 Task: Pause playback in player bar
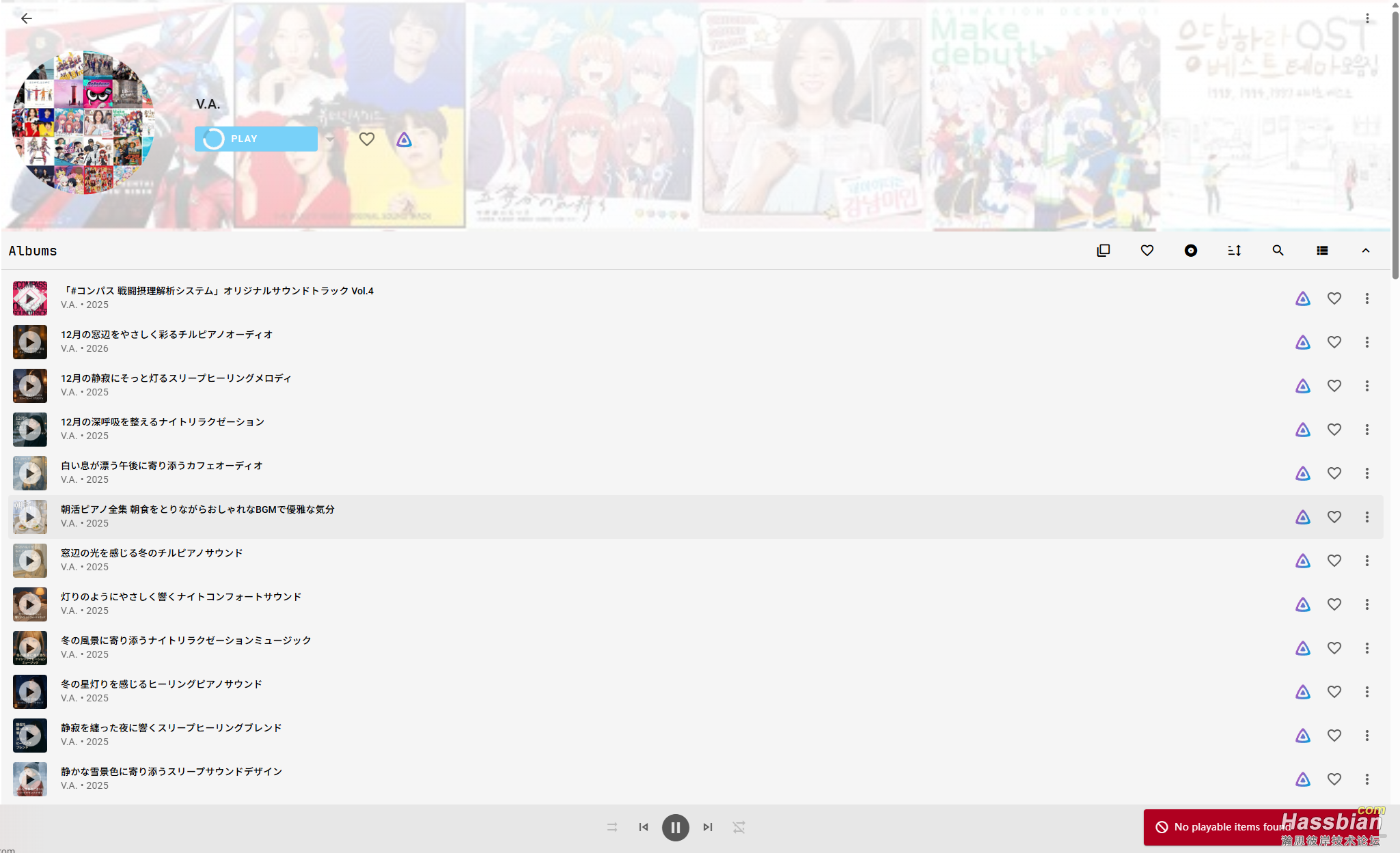pyautogui.click(x=675, y=827)
